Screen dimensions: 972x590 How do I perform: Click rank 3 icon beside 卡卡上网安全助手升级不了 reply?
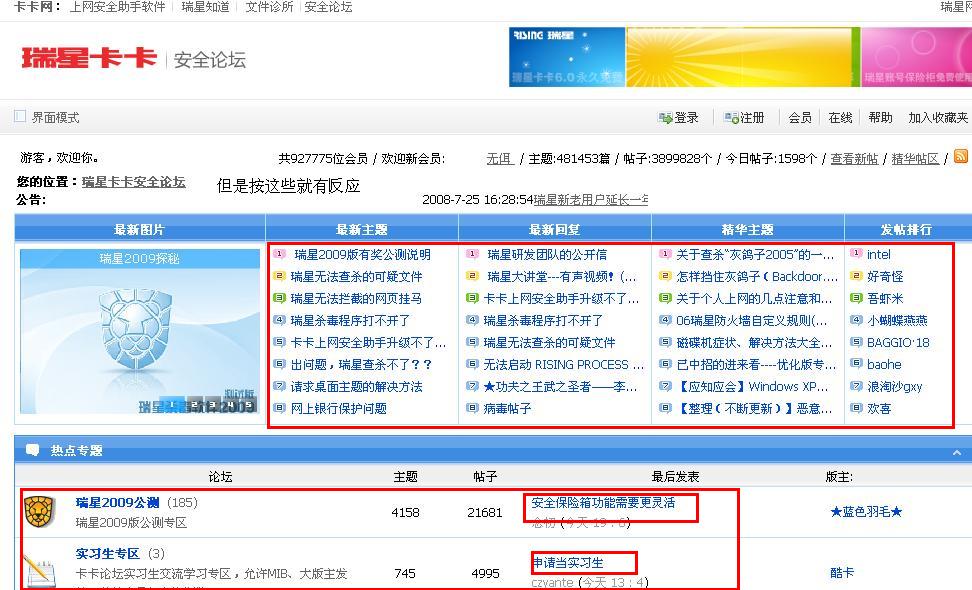coord(472,298)
